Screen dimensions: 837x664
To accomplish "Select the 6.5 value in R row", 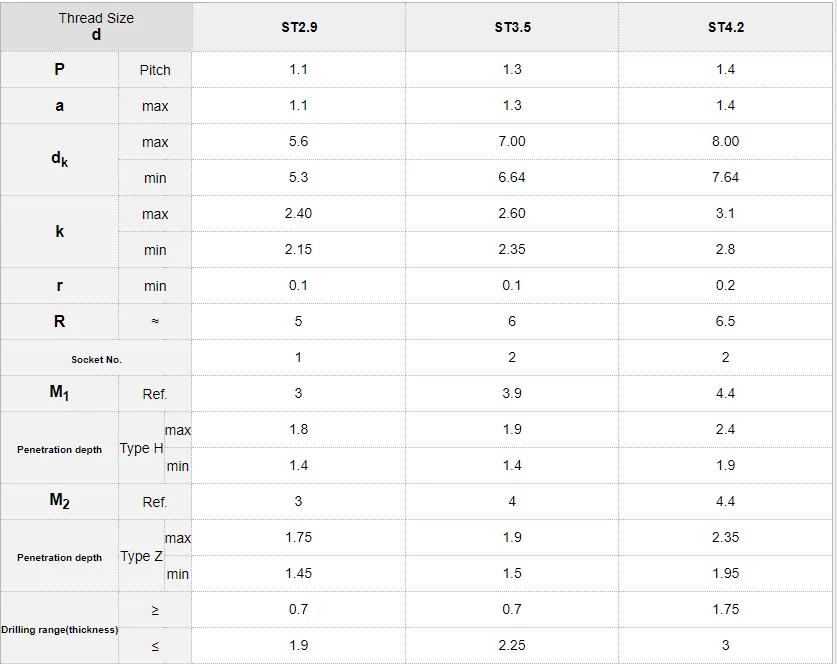I will pyautogui.click(x=725, y=321).
